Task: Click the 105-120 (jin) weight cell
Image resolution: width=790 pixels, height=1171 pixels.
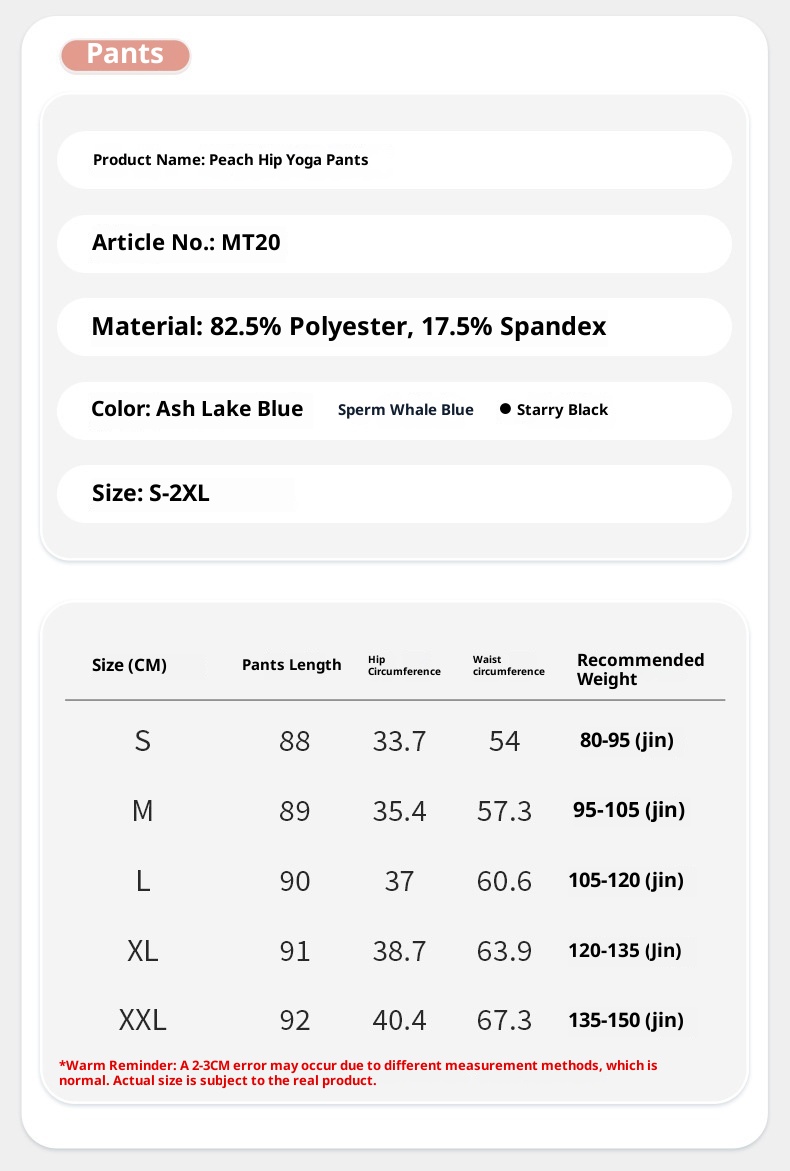Action: [x=626, y=881]
